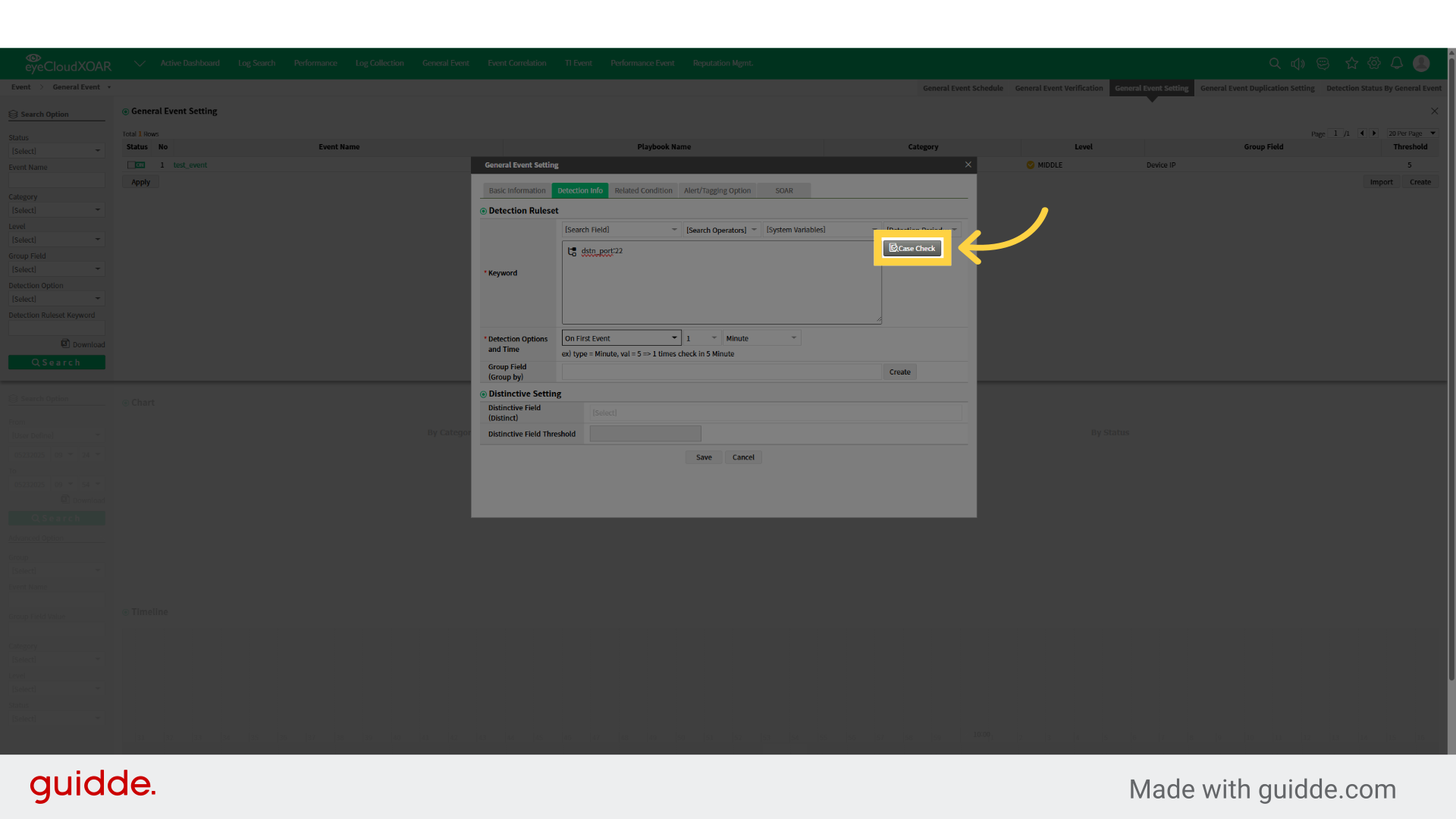Click the Distinctive Field Threshold input field
The height and width of the screenshot is (819, 1456).
(645, 433)
